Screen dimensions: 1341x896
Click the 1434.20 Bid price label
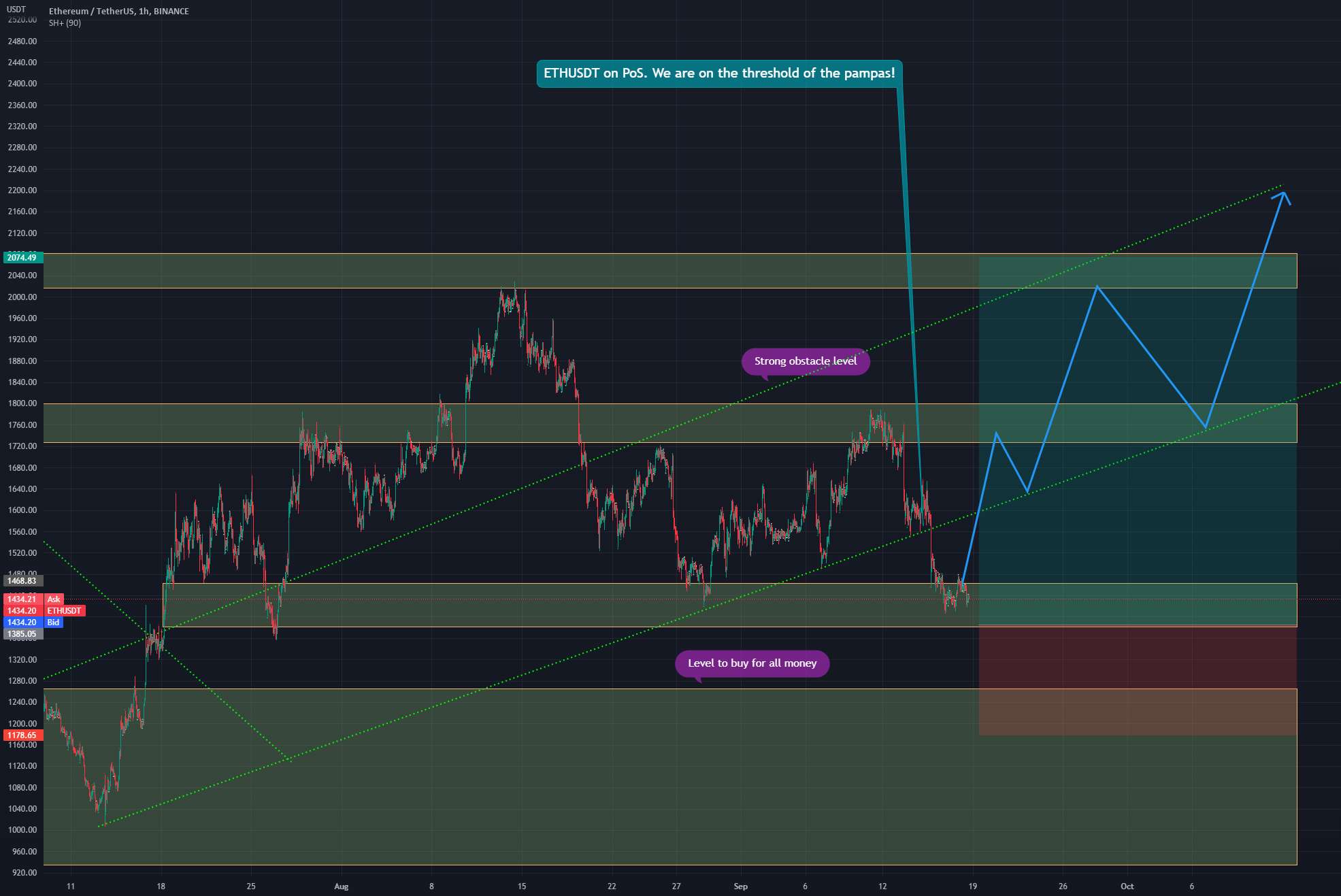23,623
